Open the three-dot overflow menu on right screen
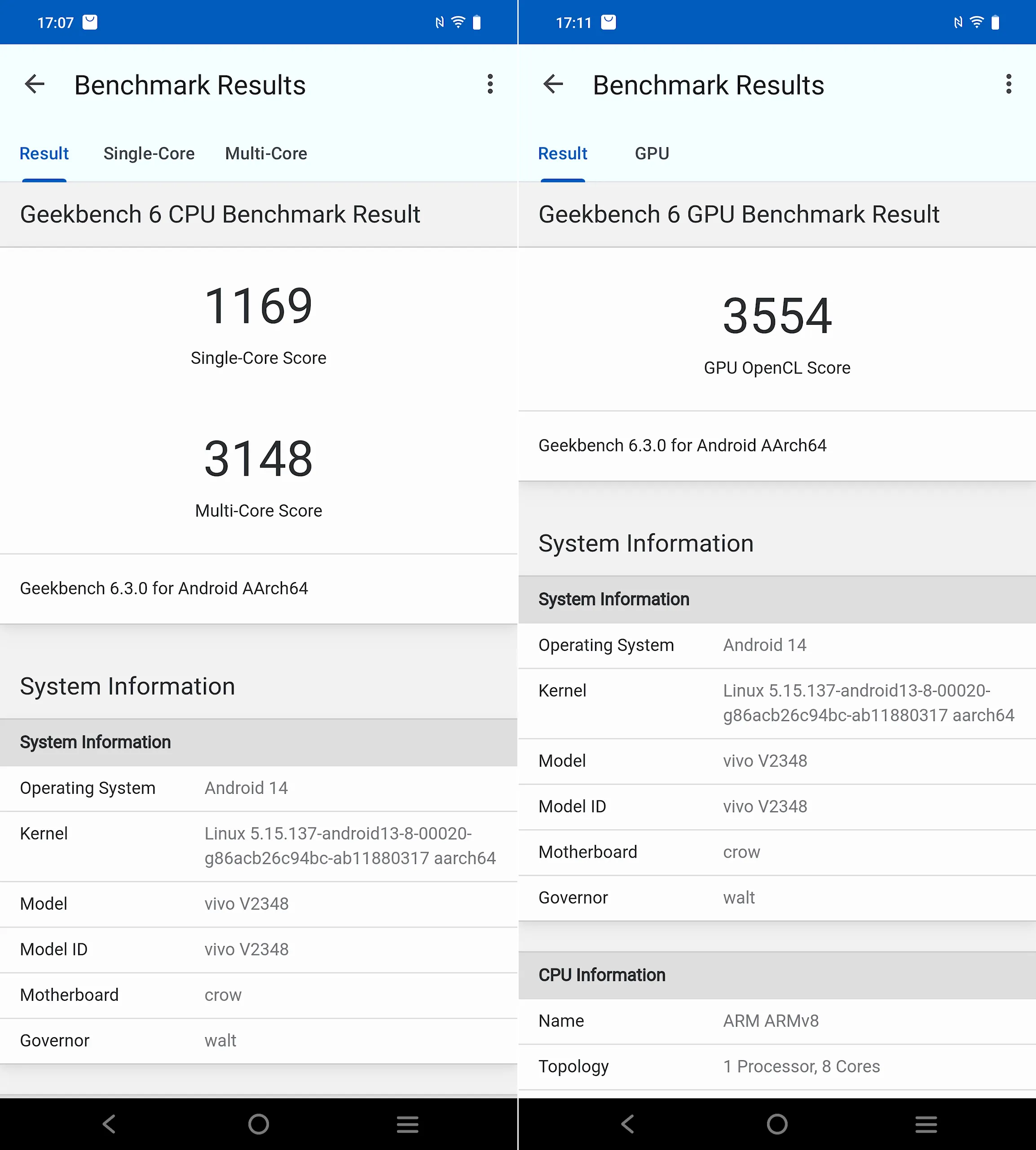 [x=1008, y=84]
